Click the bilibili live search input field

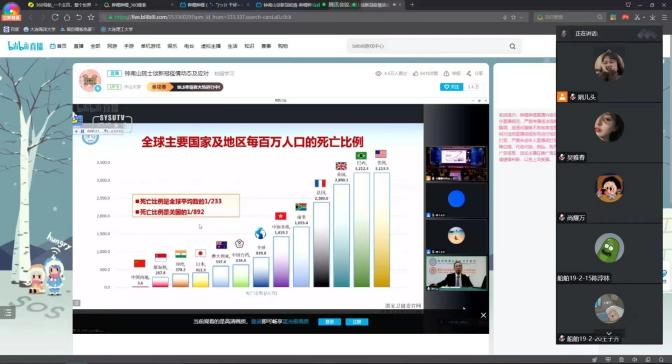tap(428, 46)
